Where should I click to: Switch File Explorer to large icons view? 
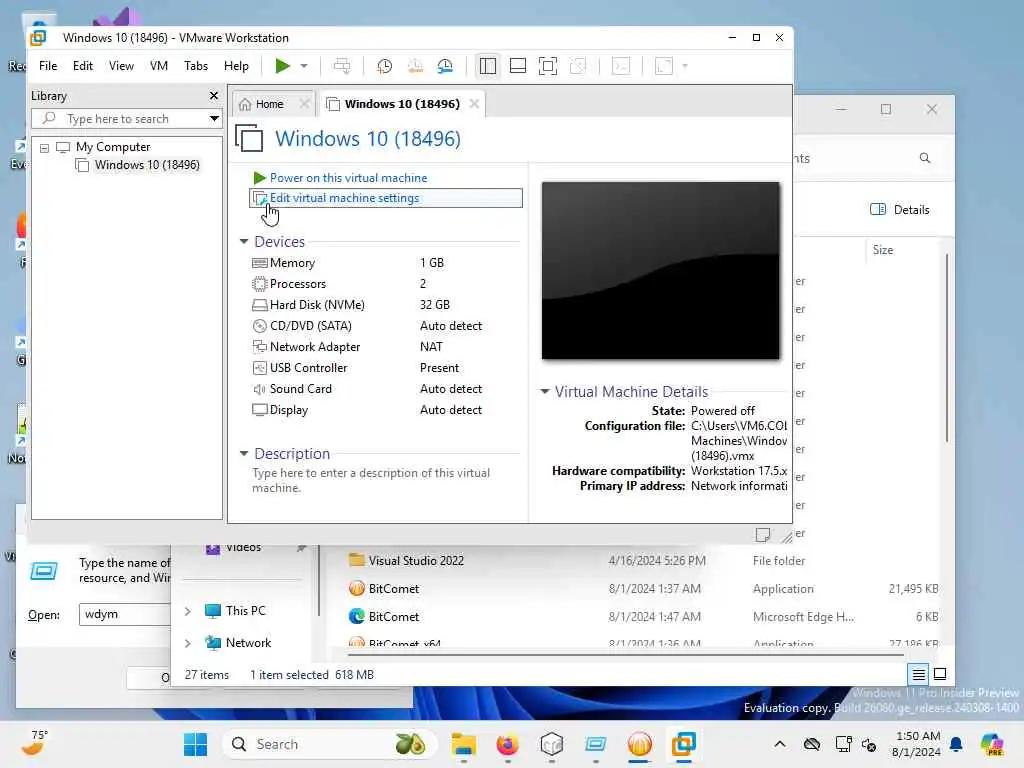pyautogui.click(x=940, y=675)
